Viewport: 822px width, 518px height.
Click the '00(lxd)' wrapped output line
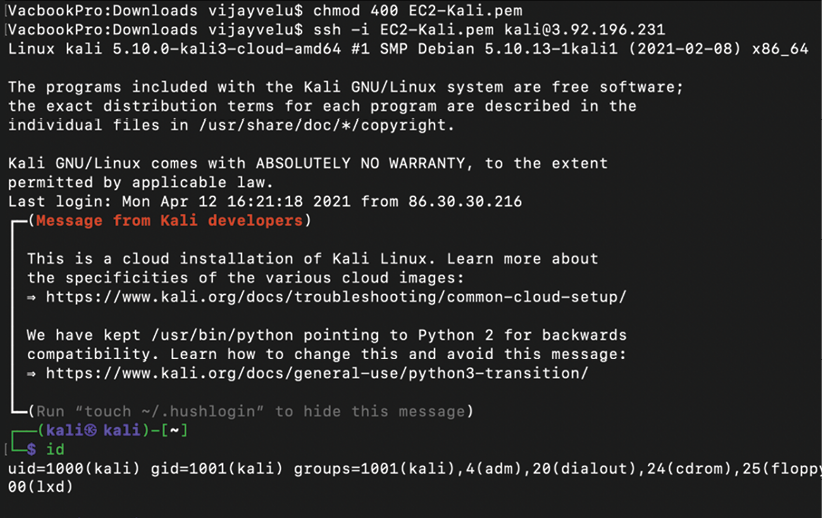pyautogui.click(x=40, y=487)
